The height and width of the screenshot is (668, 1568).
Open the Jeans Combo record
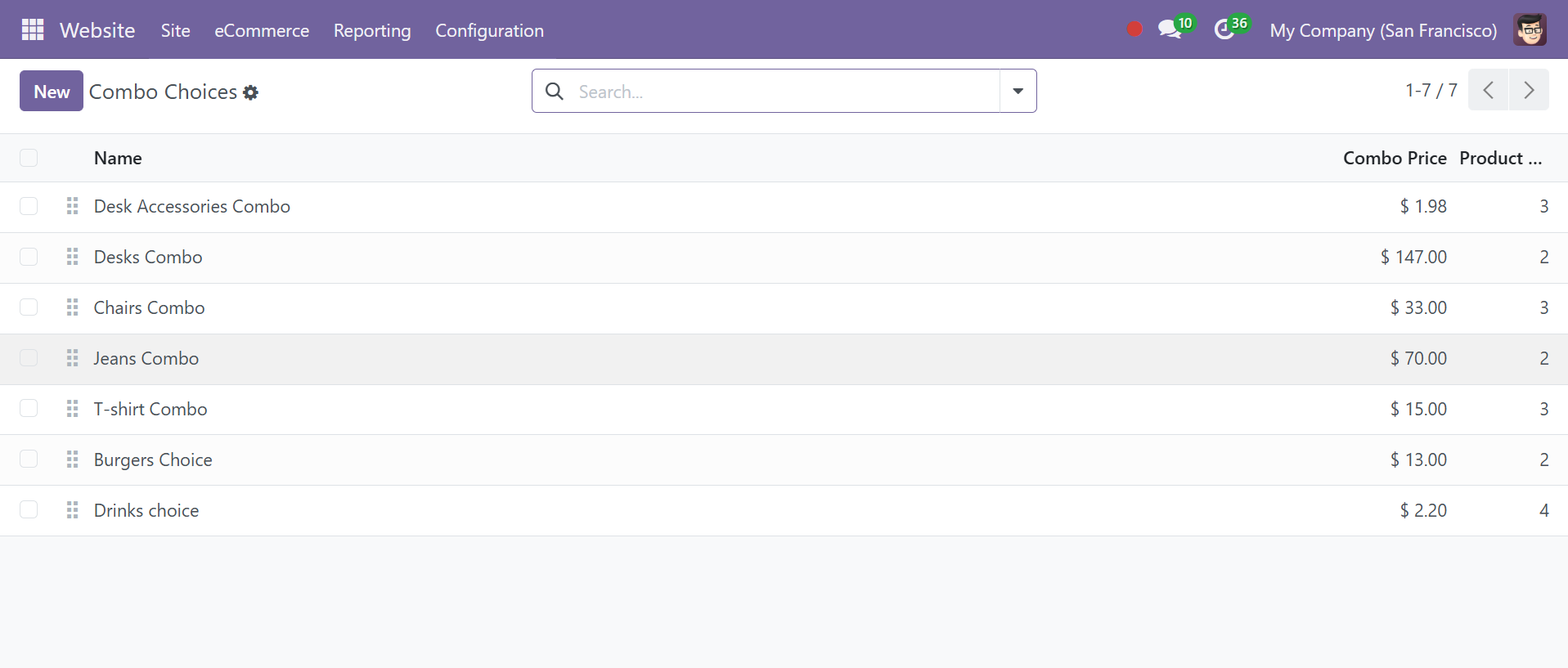146,358
